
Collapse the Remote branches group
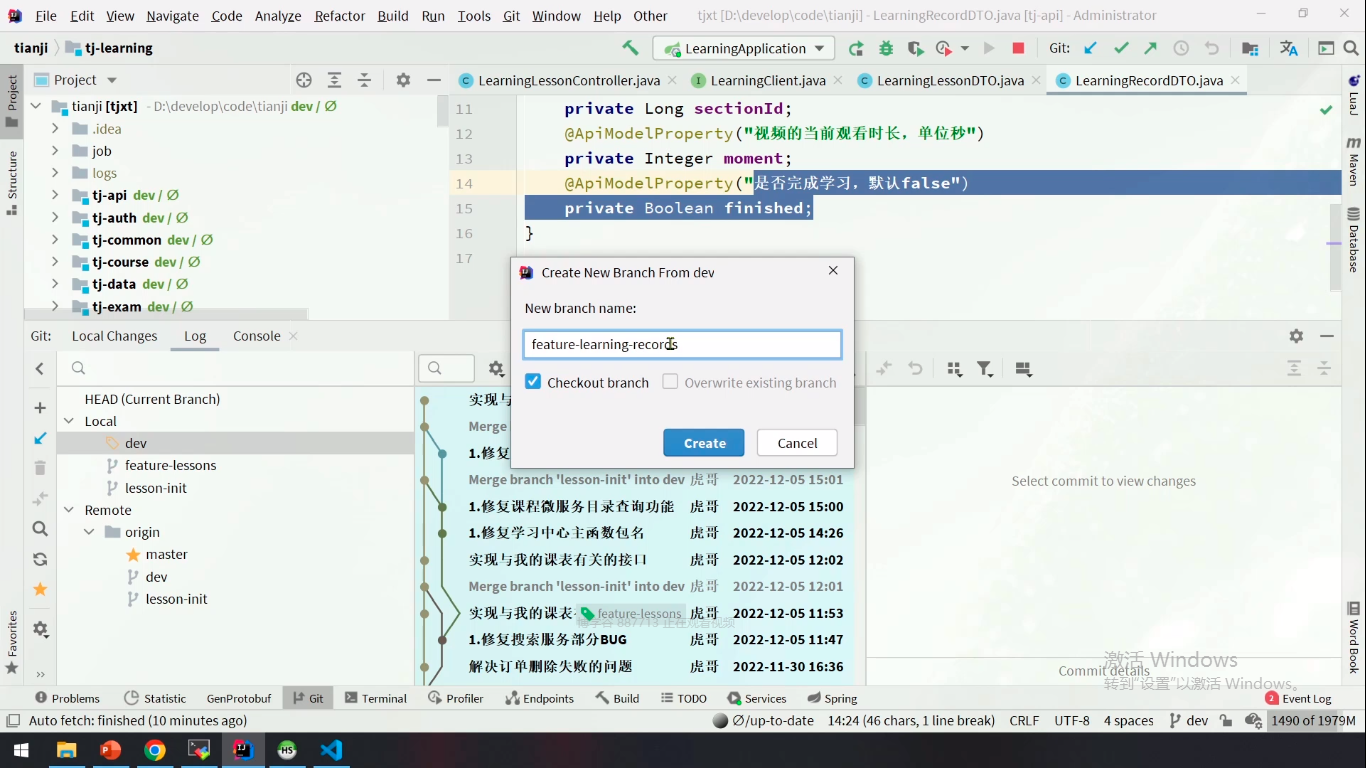point(69,510)
